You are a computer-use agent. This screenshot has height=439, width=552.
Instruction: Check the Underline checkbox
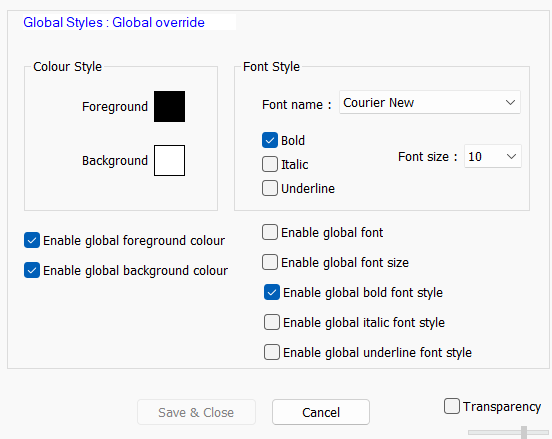(x=270, y=188)
